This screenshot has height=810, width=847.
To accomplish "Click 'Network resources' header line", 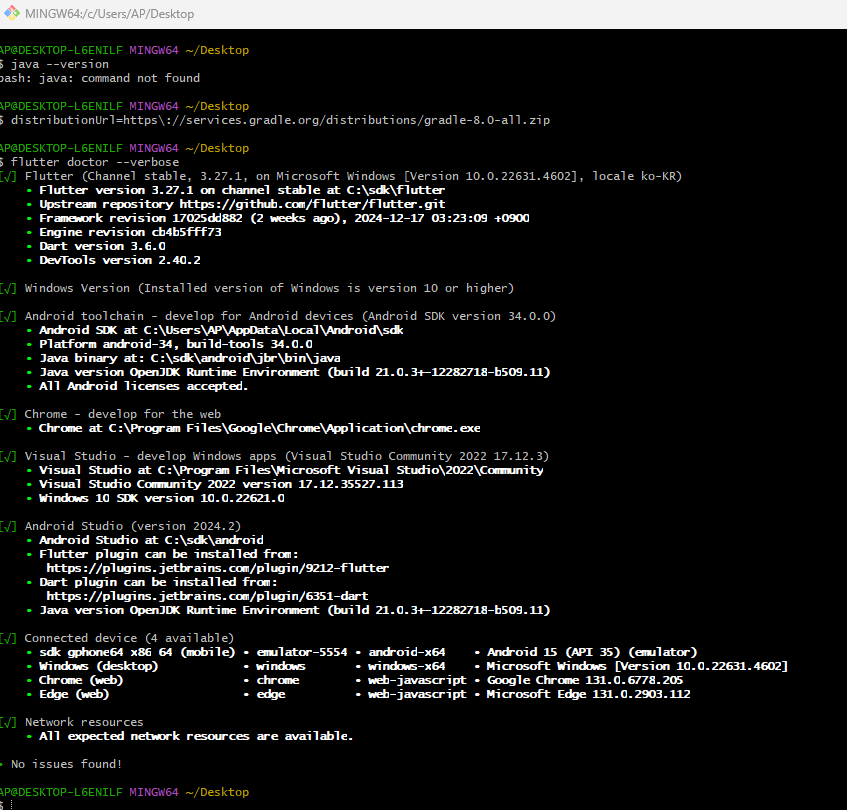I will pos(72,723).
